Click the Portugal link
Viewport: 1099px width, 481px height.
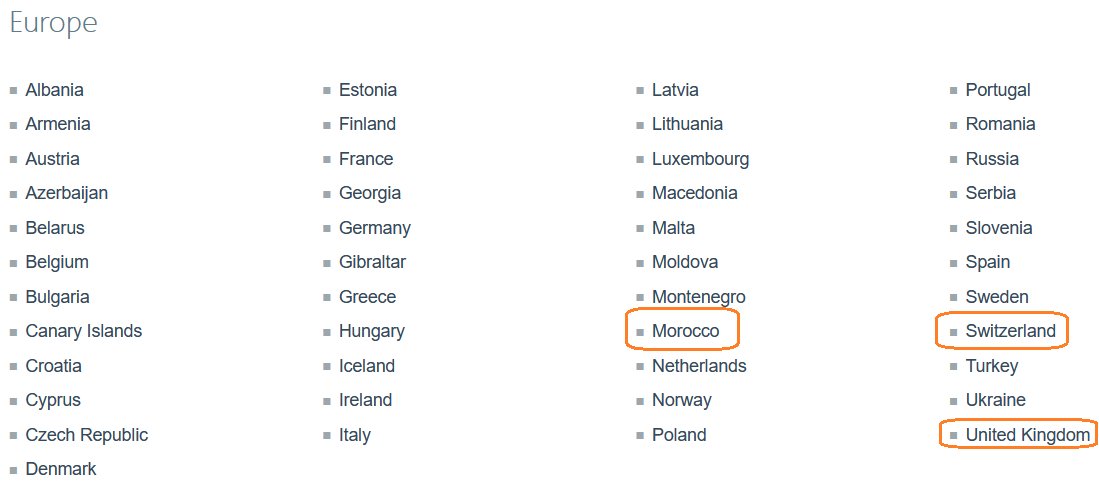(x=997, y=90)
